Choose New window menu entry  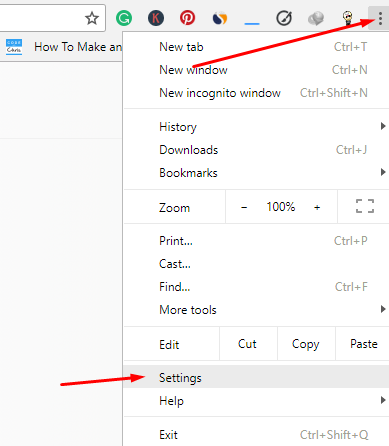(256, 70)
